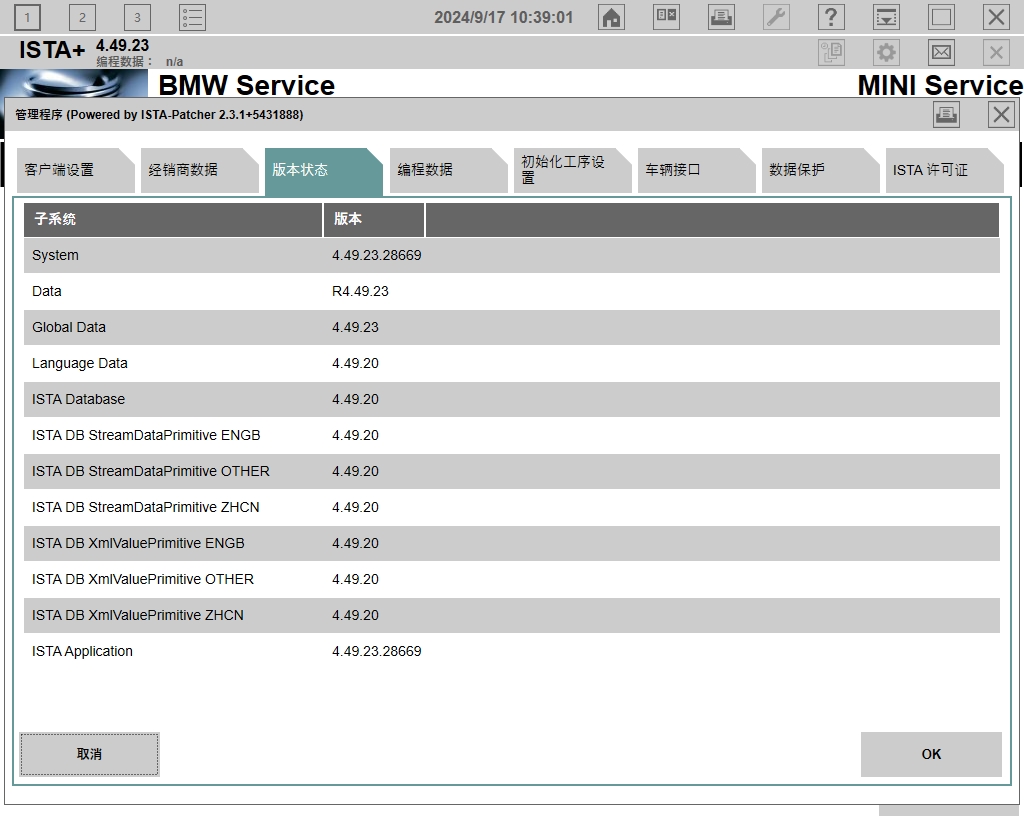The image size is (1024, 823).
Task: Click the greyed X icon in ISTA+ header
Action: [x=996, y=52]
